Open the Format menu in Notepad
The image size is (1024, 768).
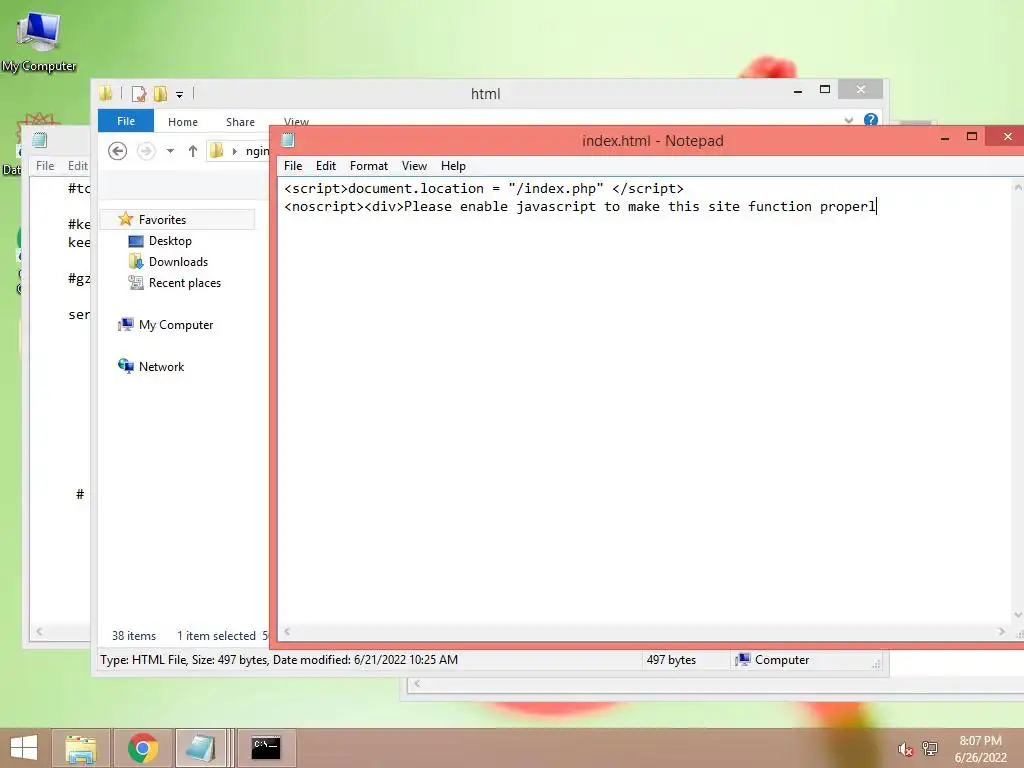click(368, 166)
